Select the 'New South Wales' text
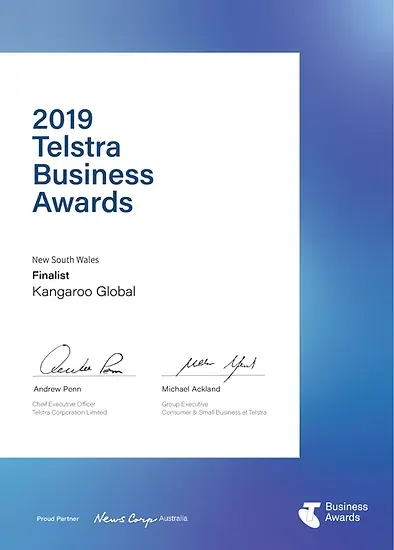Screen dimensions: 394x550 click(x=65, y=260)
